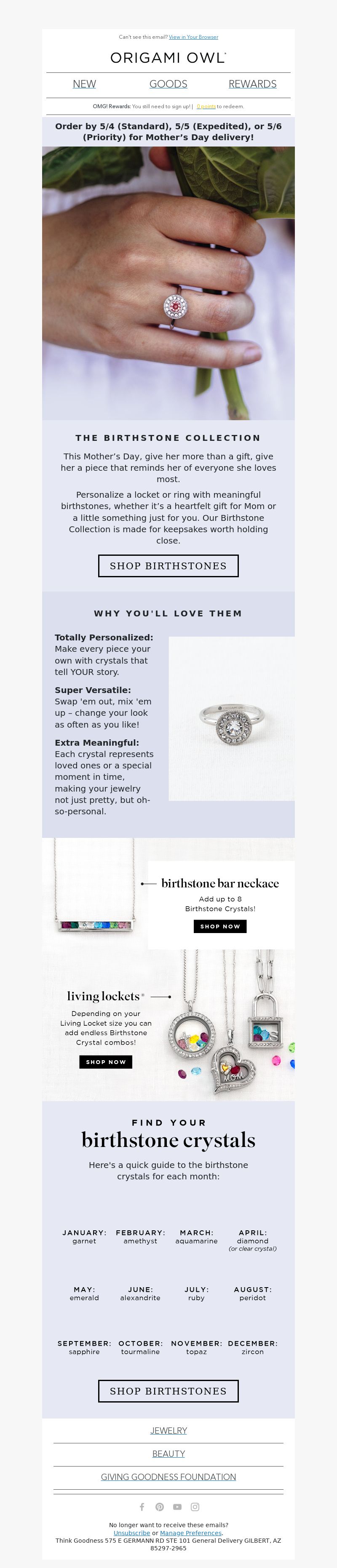Click SHOP NOW under birthstone bar necklace

pos(220,926)
